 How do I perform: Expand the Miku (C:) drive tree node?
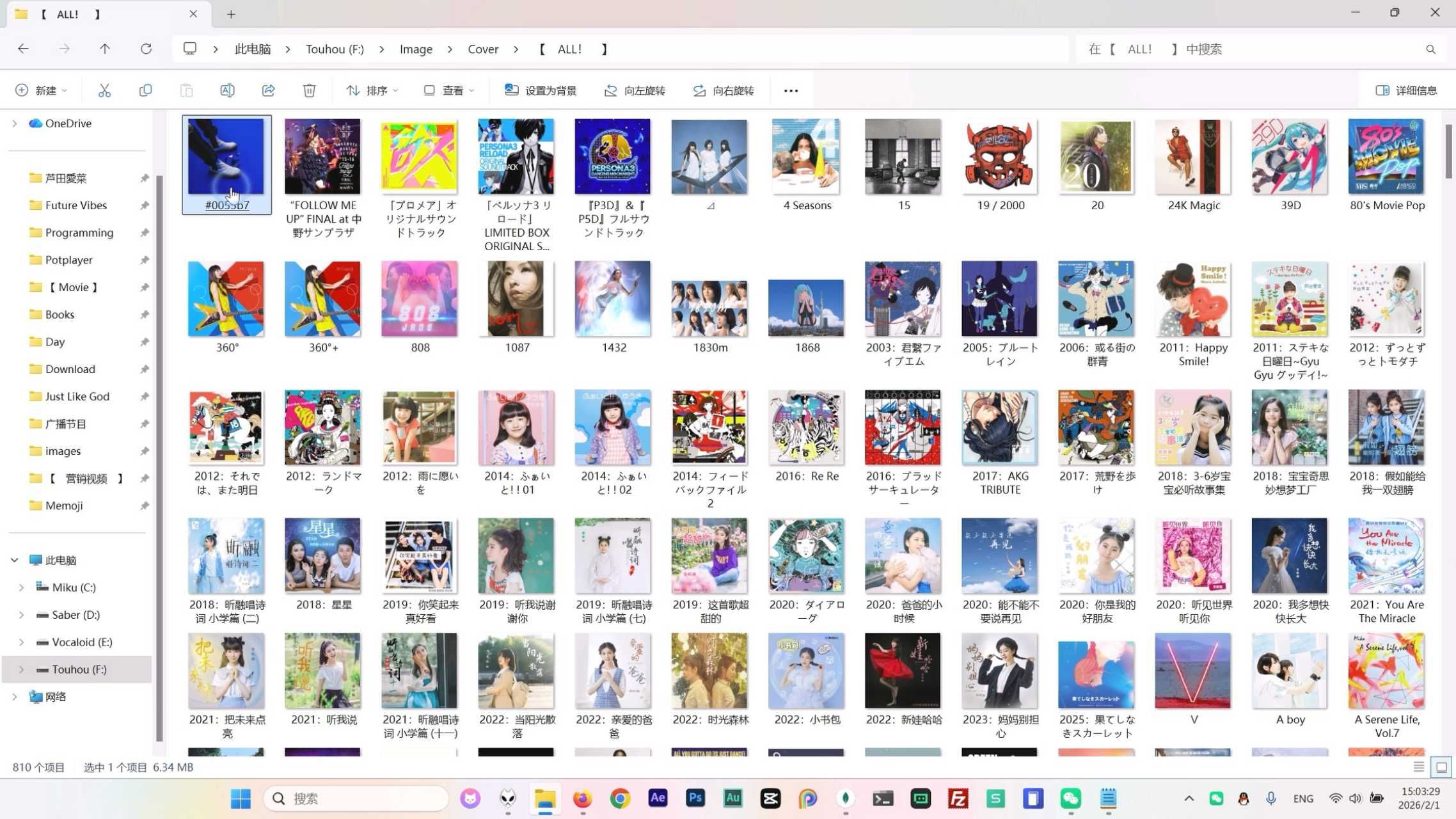point(21,587)
